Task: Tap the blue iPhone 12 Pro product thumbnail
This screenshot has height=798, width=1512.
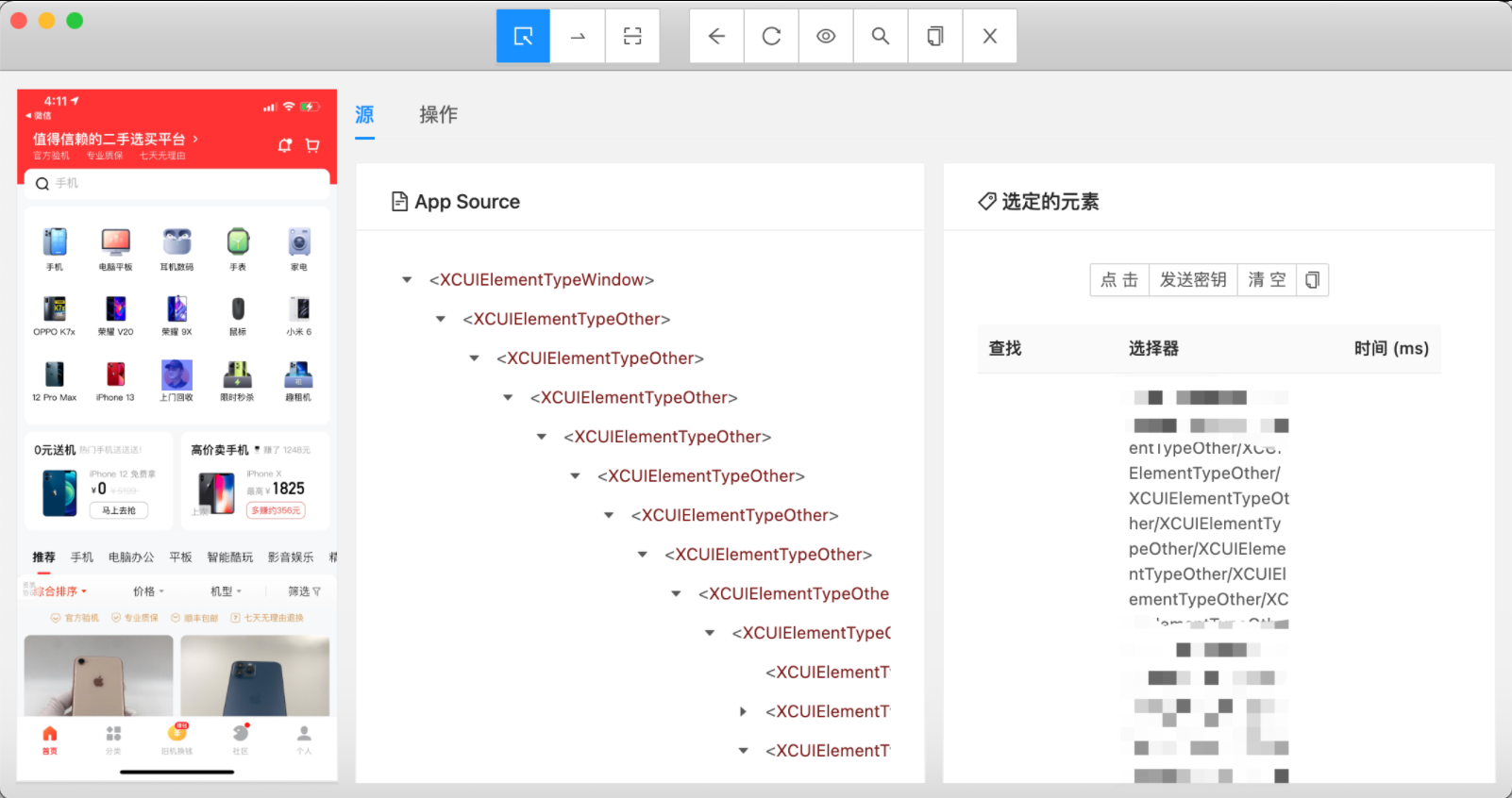Action: click(x=255, y=675)
